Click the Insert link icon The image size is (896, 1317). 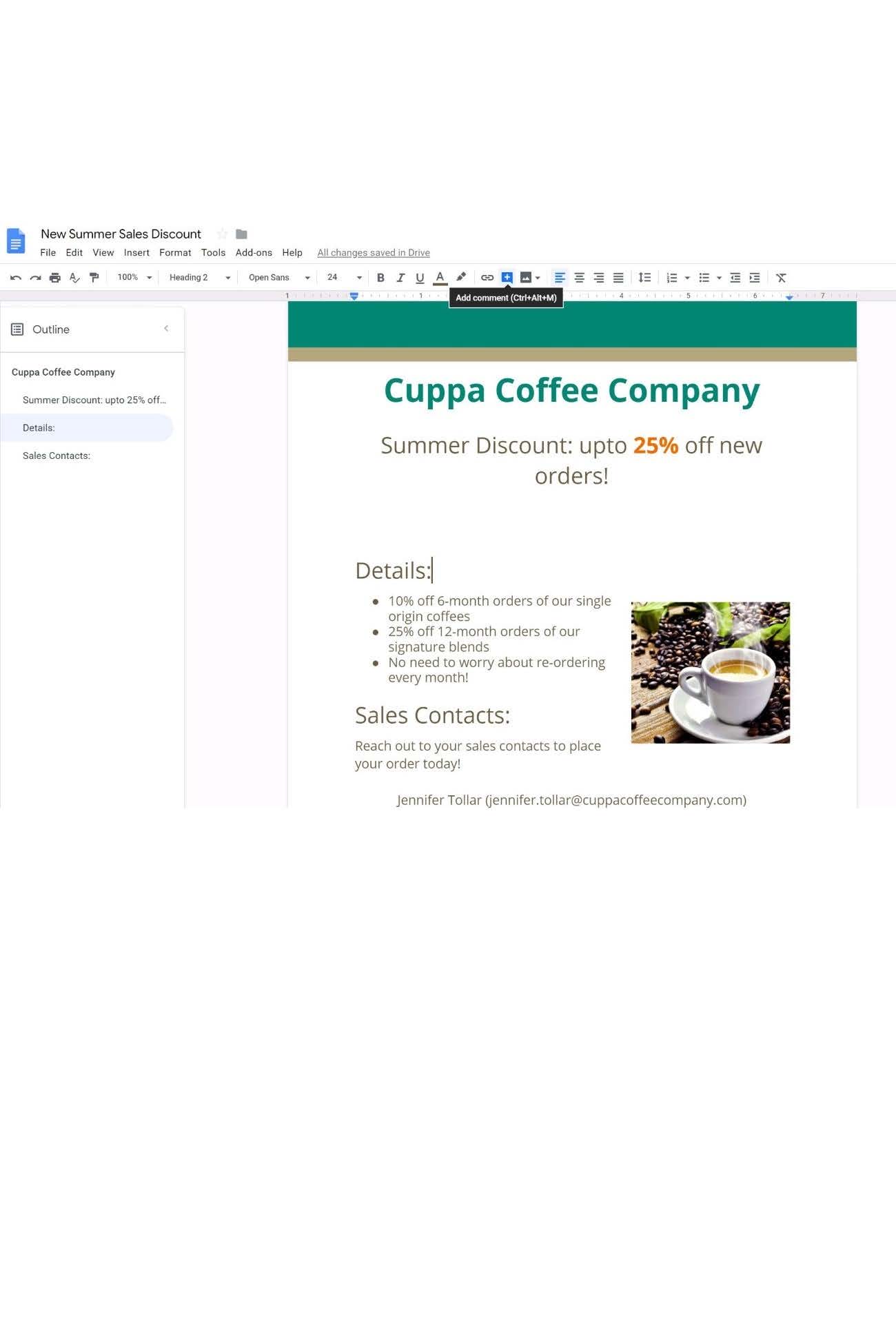487,278
